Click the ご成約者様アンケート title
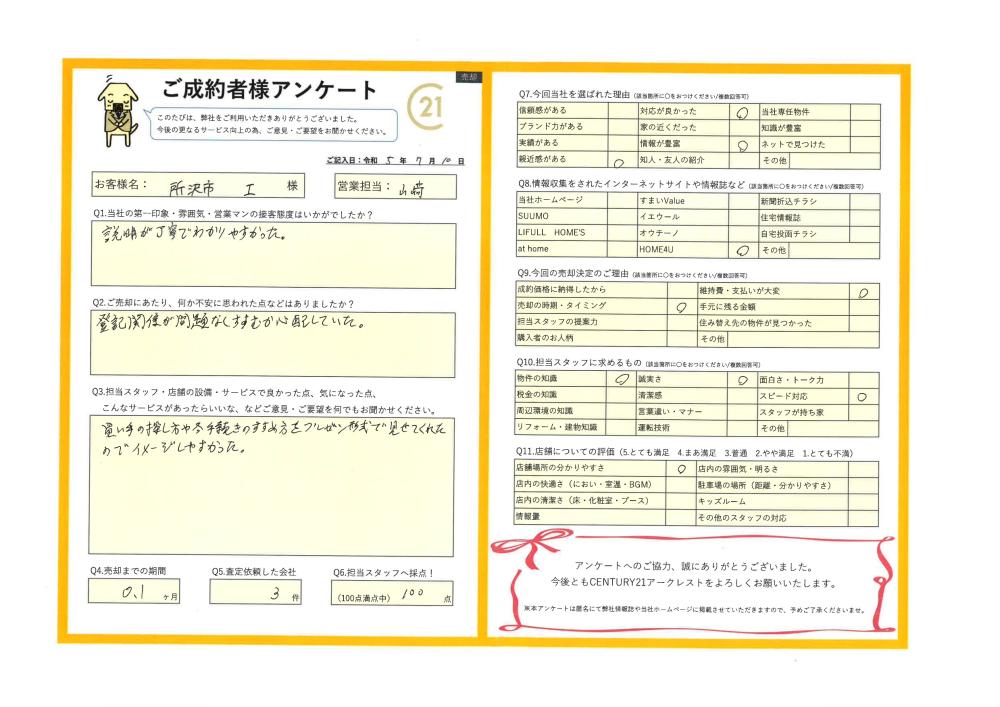Screen dimensions: 1000x707 point(269,89)
